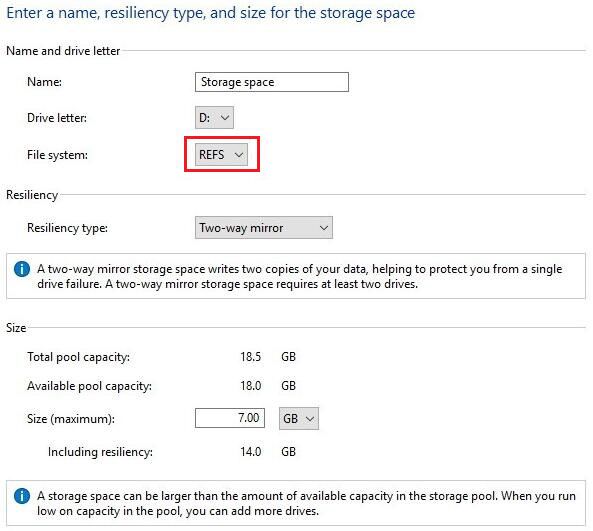The width and height of the screenshot is (593, 531).
Task: Click the File system label
Action: point(57,155)
